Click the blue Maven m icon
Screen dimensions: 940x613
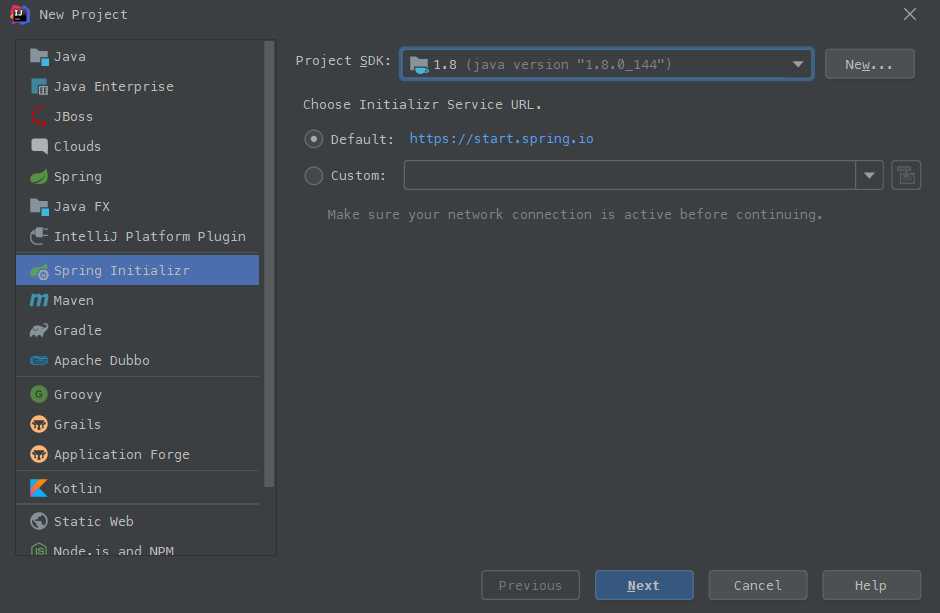pos(39,300)
